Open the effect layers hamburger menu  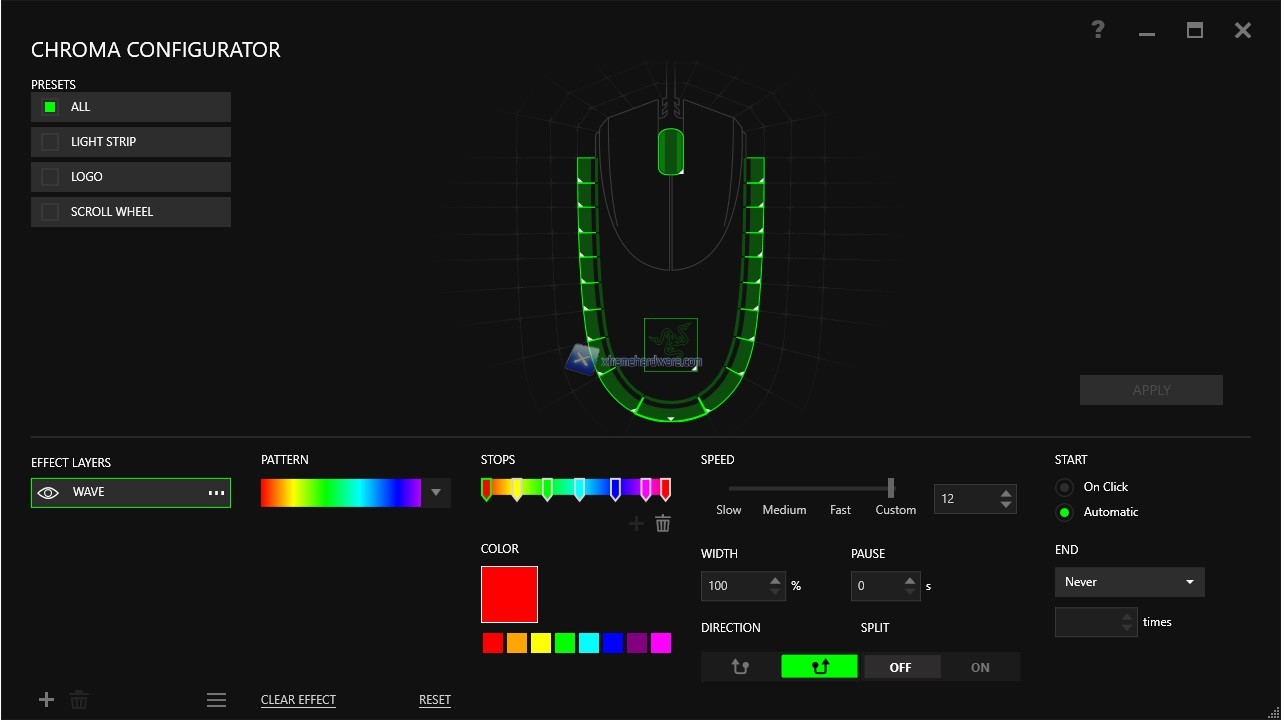(x=216, y=700)
